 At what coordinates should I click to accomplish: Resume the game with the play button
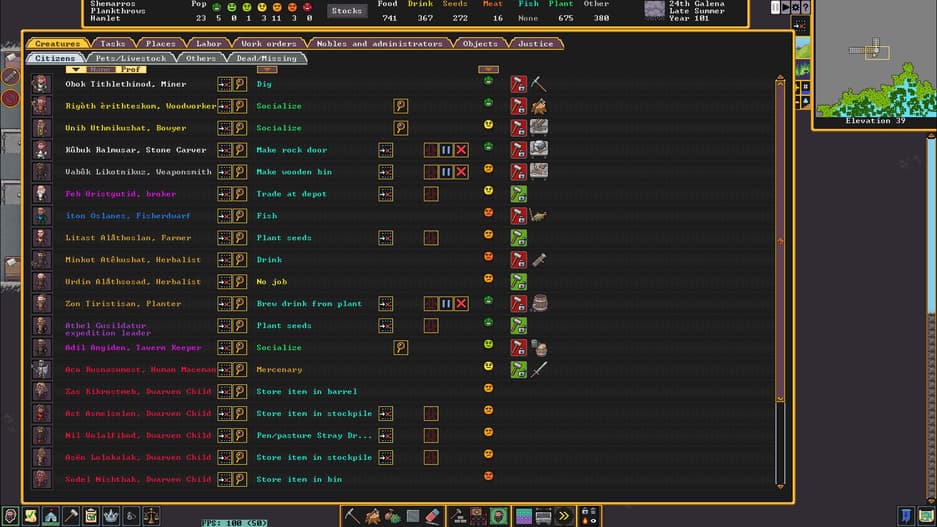(785, 8)
